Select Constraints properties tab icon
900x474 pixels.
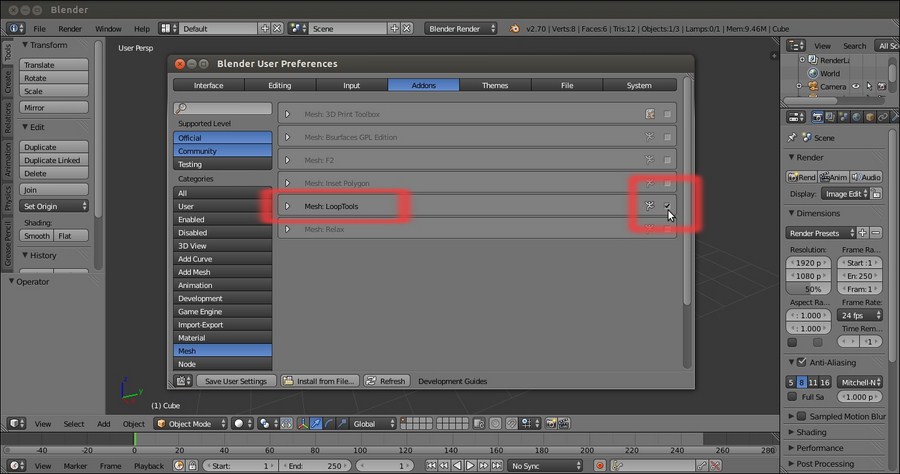click(883, 117)
